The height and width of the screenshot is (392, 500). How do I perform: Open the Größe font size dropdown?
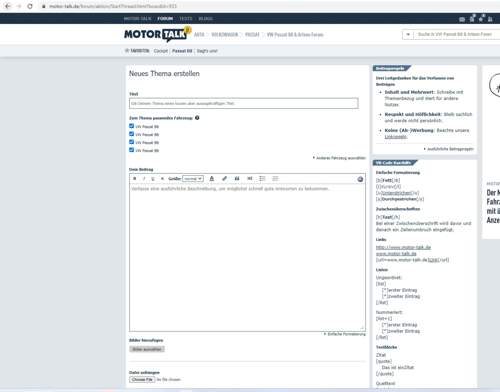(x=193, y=179)
